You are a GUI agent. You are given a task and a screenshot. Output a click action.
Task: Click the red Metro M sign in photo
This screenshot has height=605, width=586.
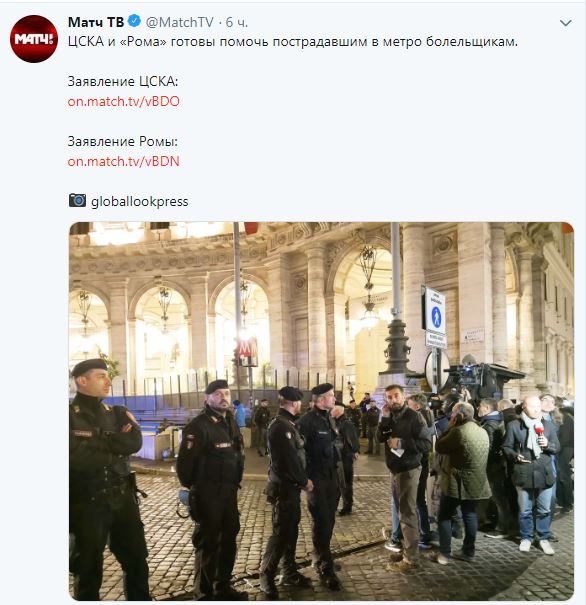pyautogui.click(x=248, y=350)
